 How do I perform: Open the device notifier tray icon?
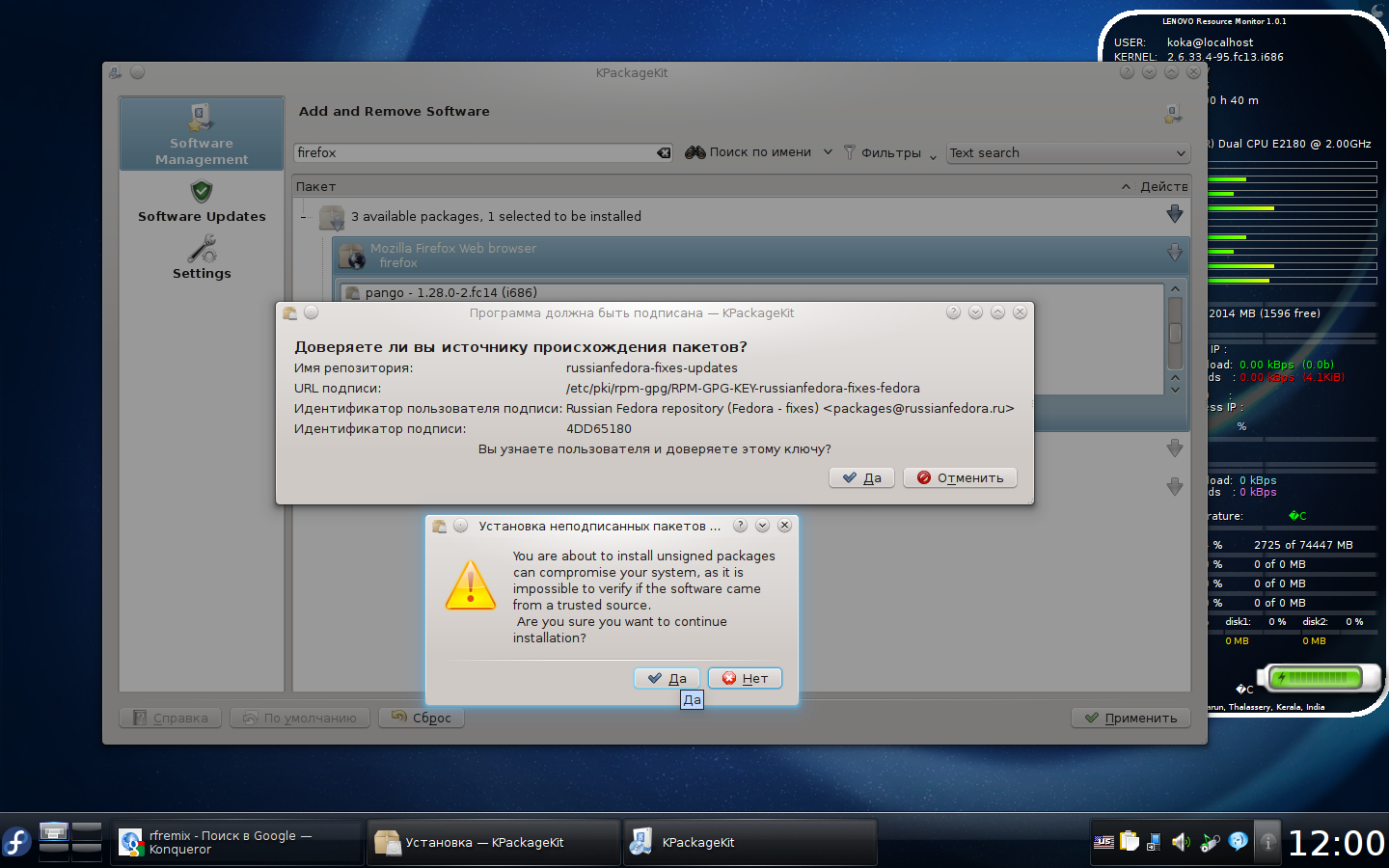click(x=1154, y=842)
